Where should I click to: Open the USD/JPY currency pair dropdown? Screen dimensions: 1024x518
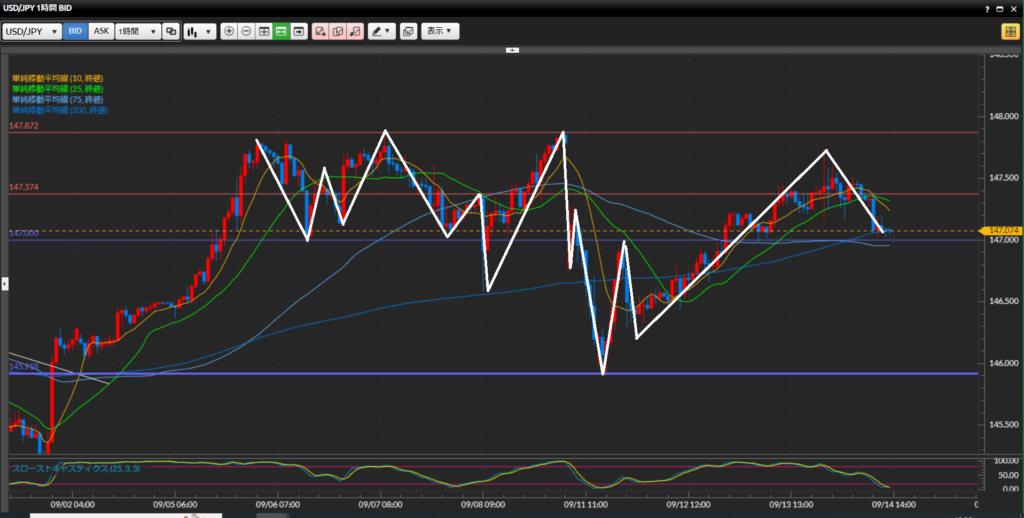pyautogui.click(x=32, y=31)
